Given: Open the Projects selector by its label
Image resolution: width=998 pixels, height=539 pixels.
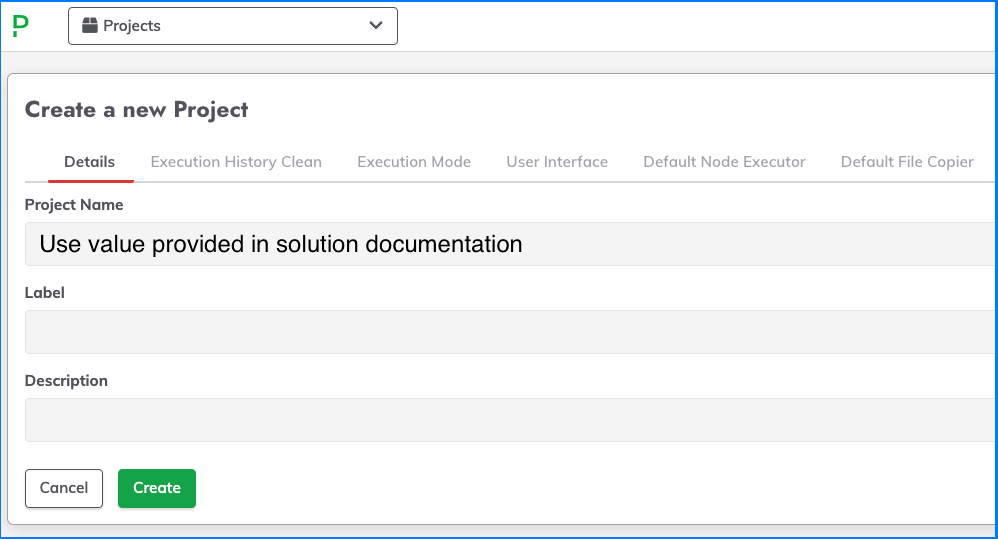Looking at the screenshot, I should 132,26.
